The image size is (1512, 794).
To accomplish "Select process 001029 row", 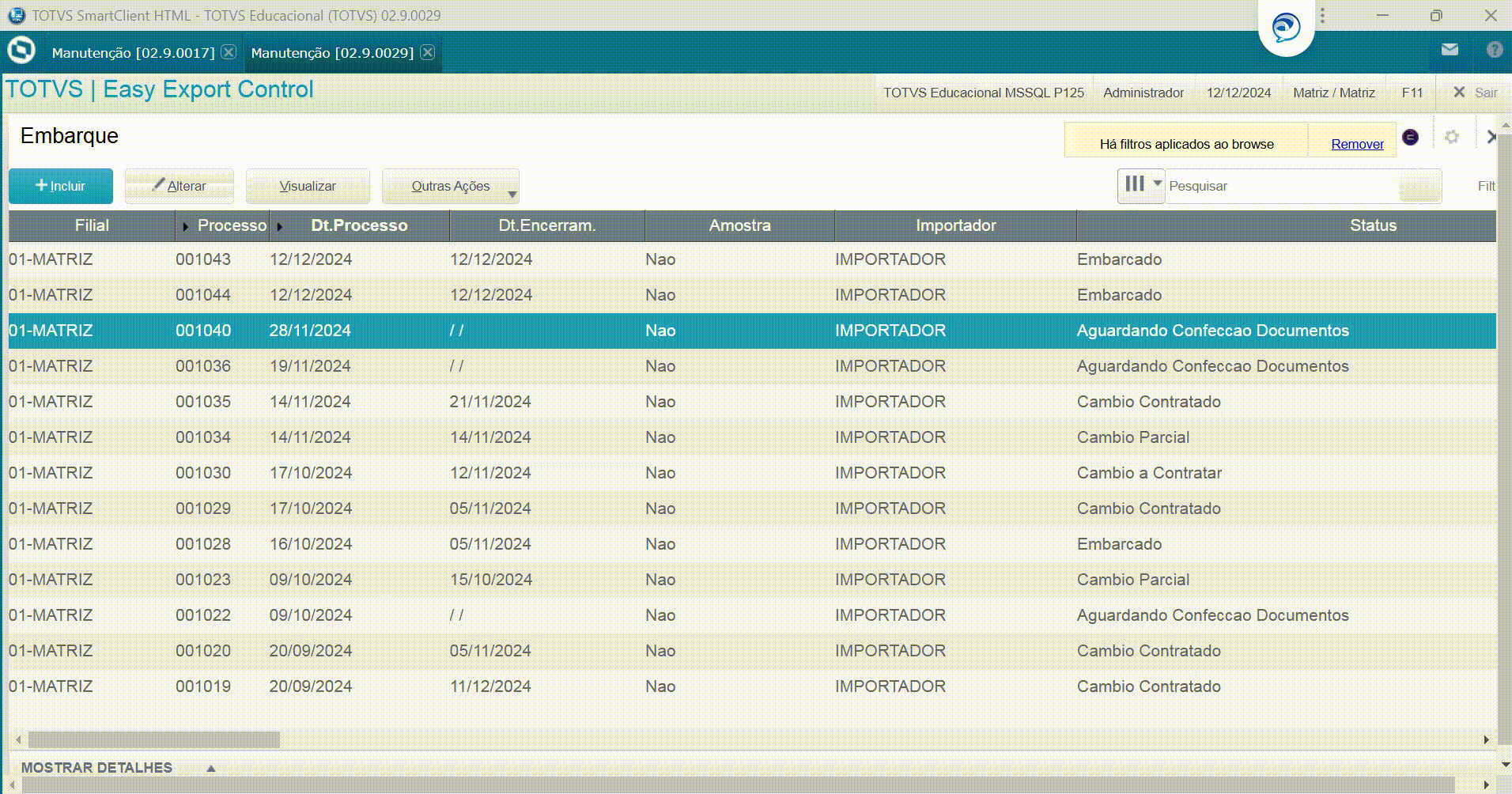I will [752, 509].
